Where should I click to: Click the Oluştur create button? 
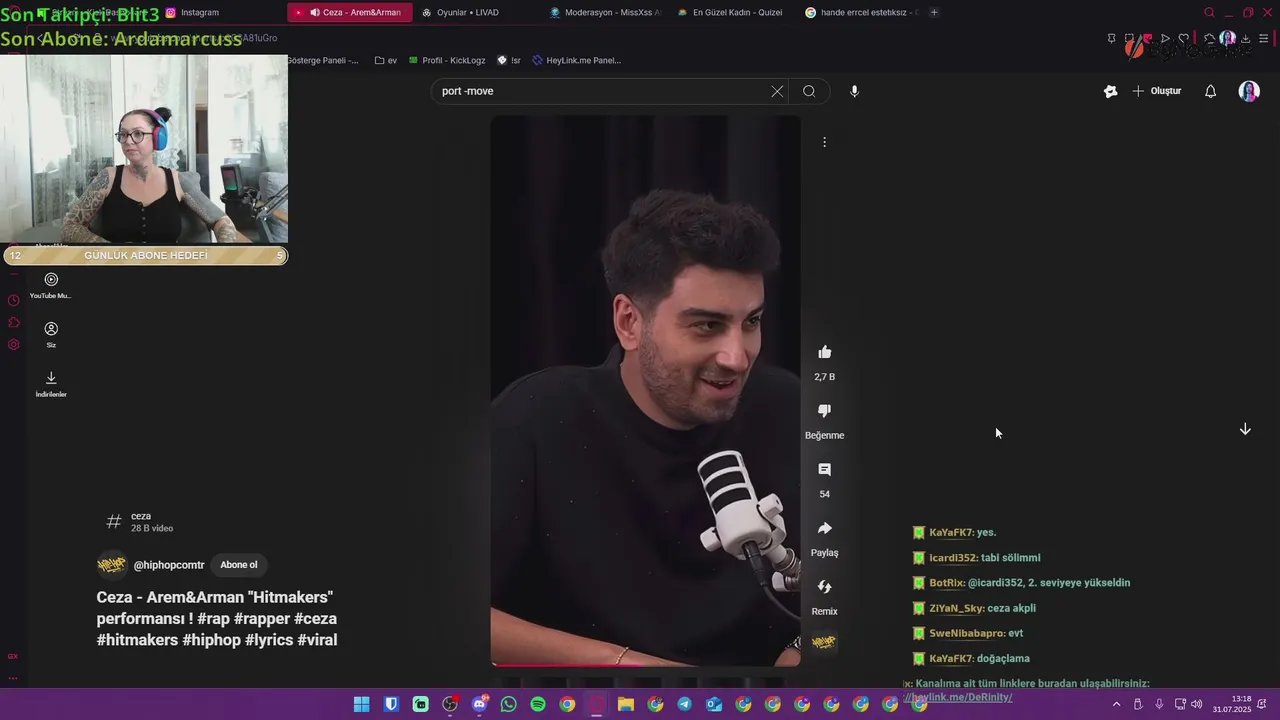pos(1156,91)
